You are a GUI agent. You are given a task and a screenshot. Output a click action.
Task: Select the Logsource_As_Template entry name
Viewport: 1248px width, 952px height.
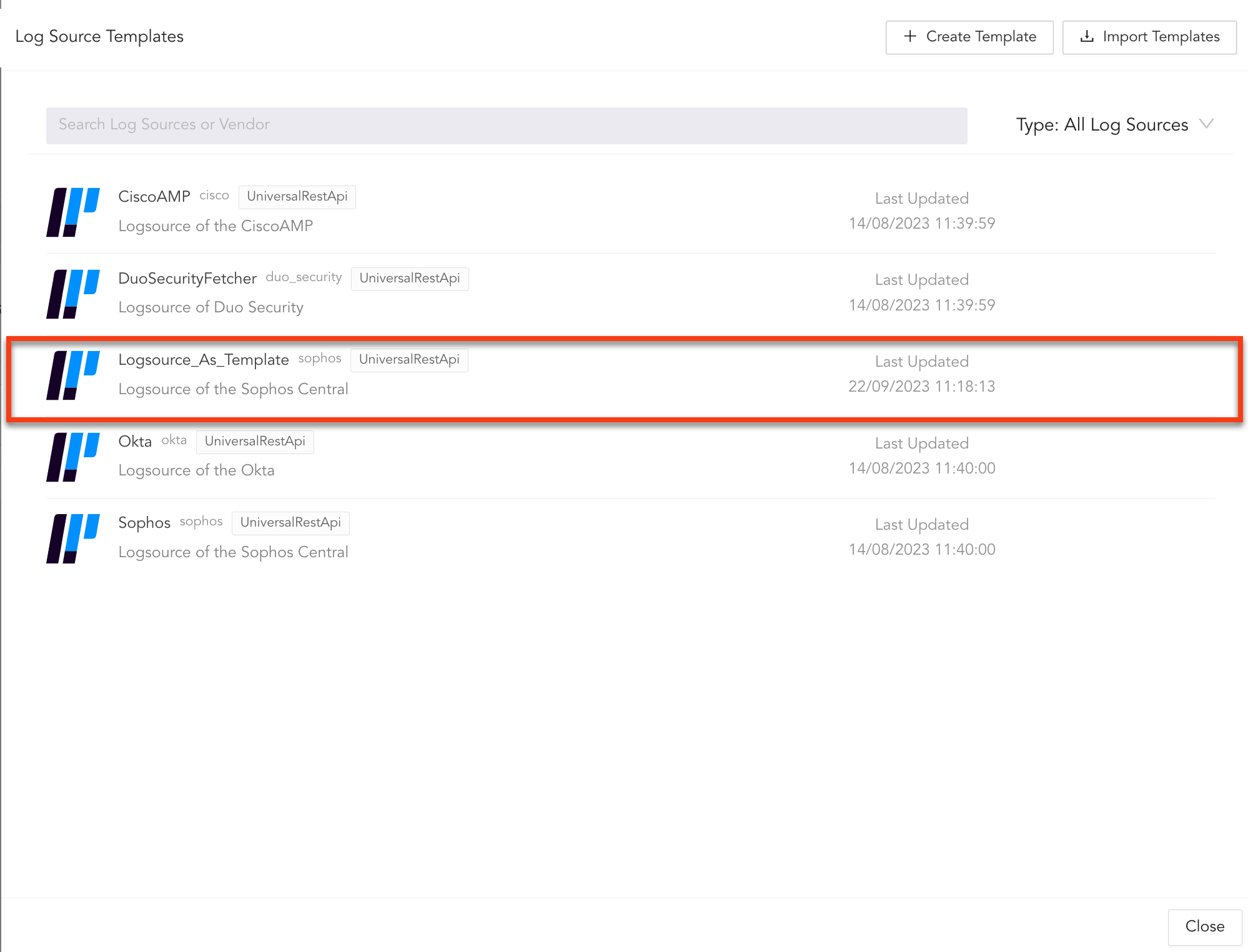tap(204, 360)
